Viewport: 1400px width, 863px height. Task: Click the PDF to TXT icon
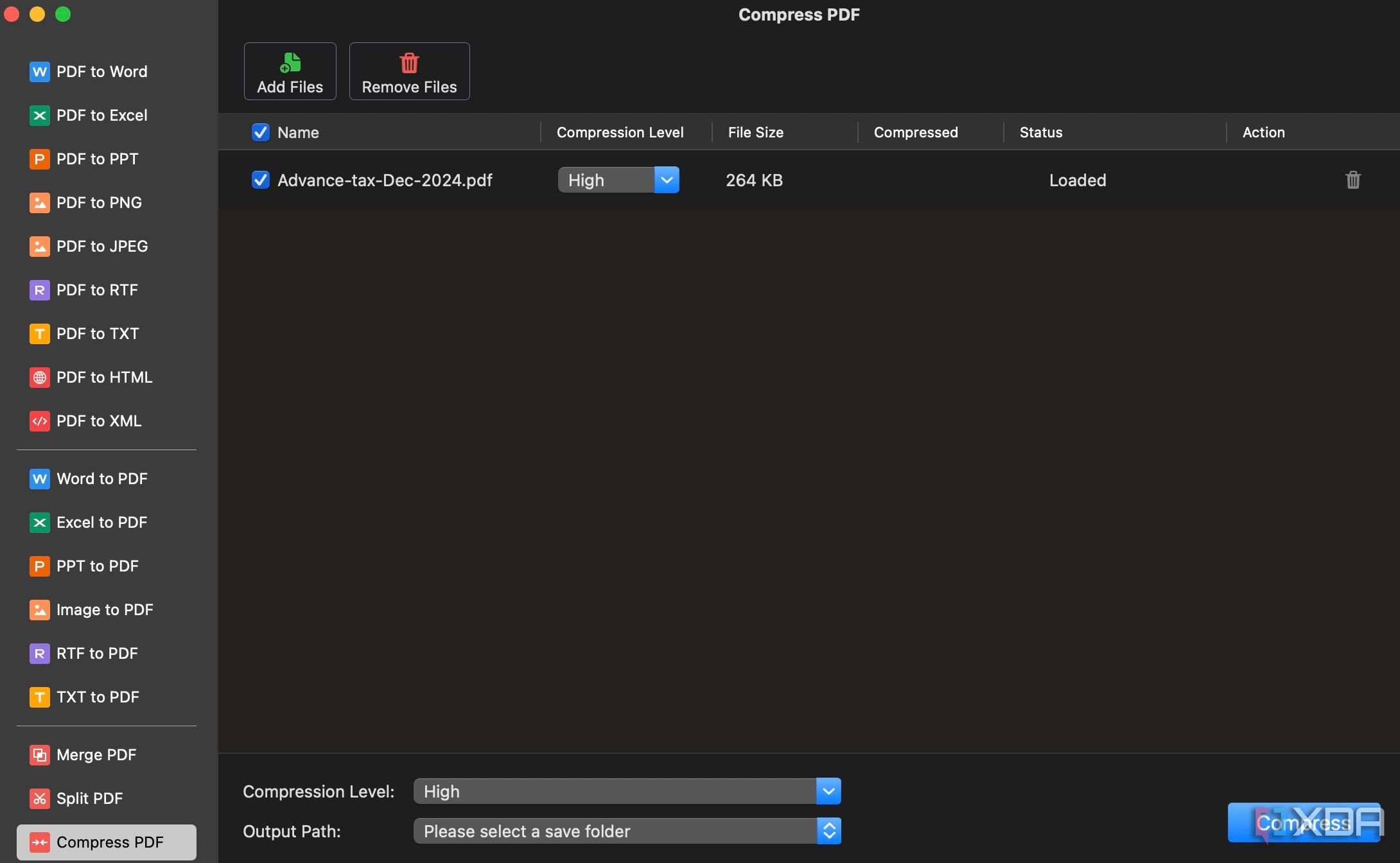click(40, 333)
